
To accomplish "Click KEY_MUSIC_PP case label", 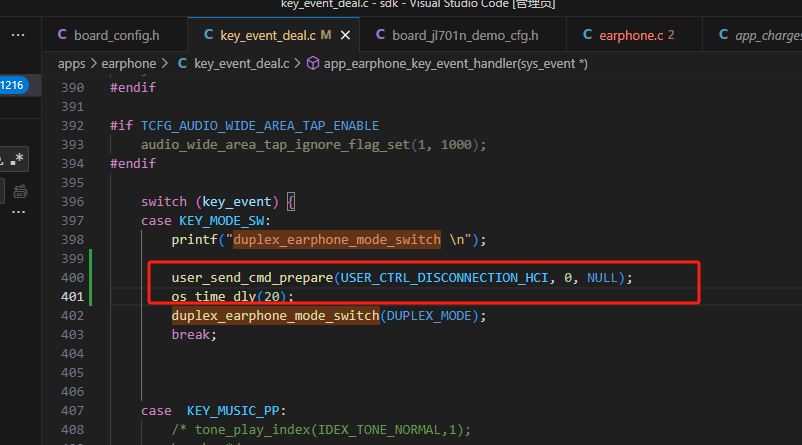I will click(233, 411).
